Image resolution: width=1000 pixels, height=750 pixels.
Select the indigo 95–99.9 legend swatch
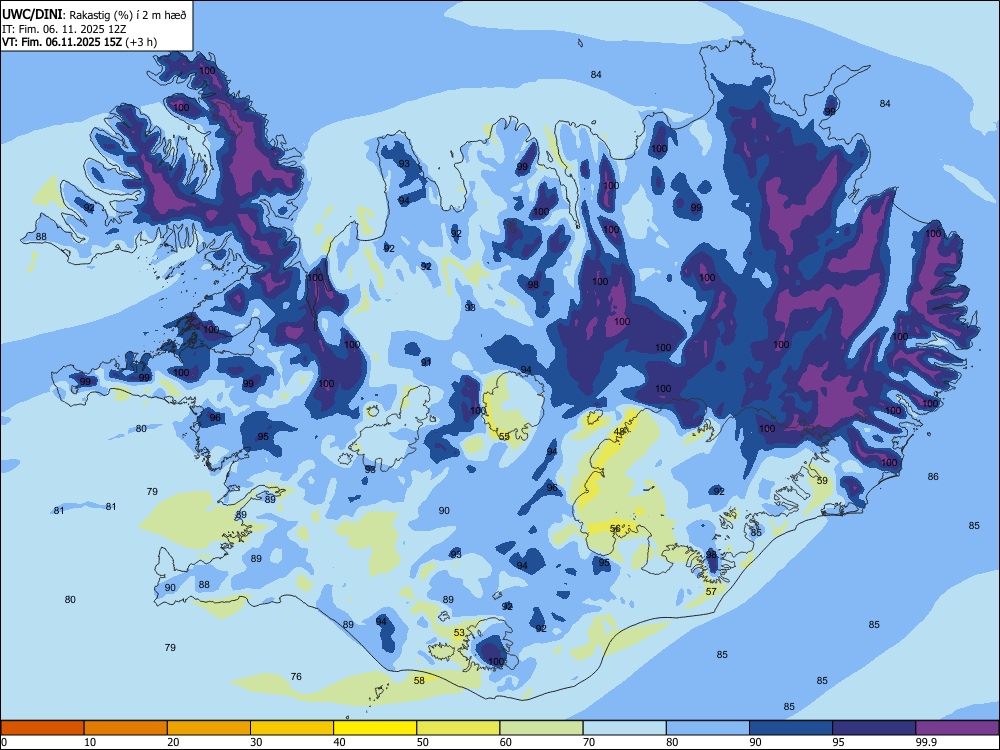click(x=874, y=728)
